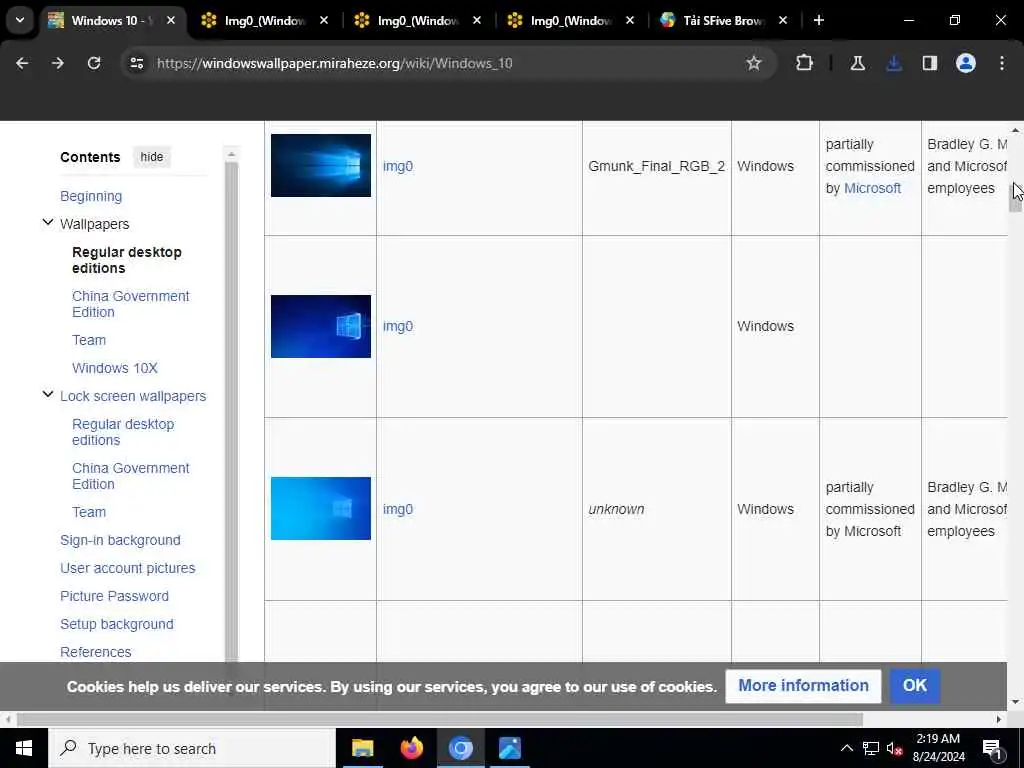Jump to Beginning in Contents
This screenshot has width=1024, height=768.
click(91, 196)
